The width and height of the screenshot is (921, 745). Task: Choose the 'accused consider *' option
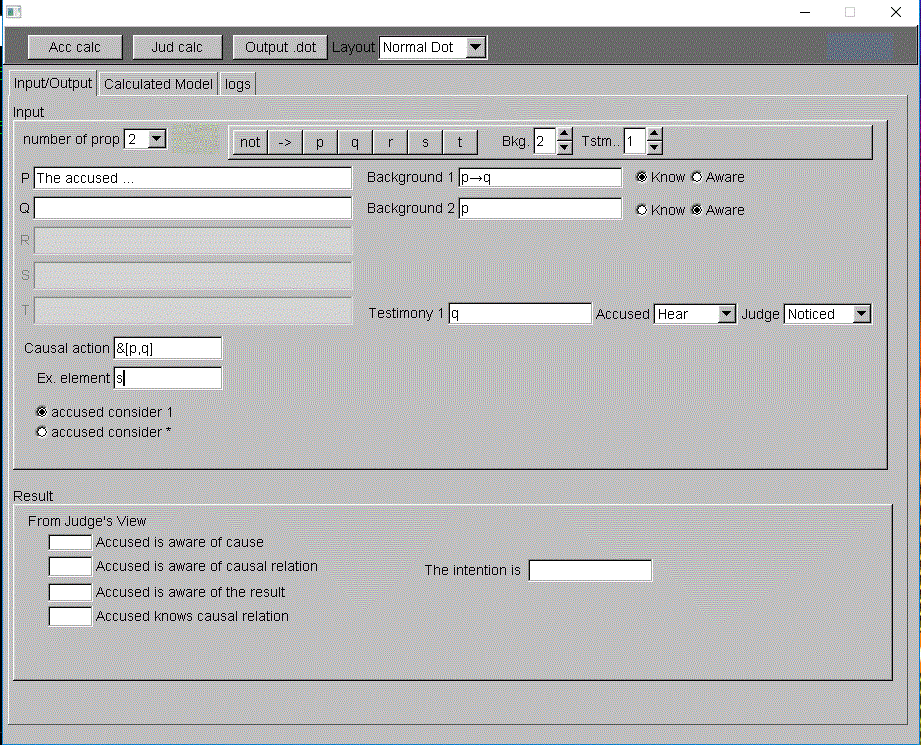click(x=42, y=432)
